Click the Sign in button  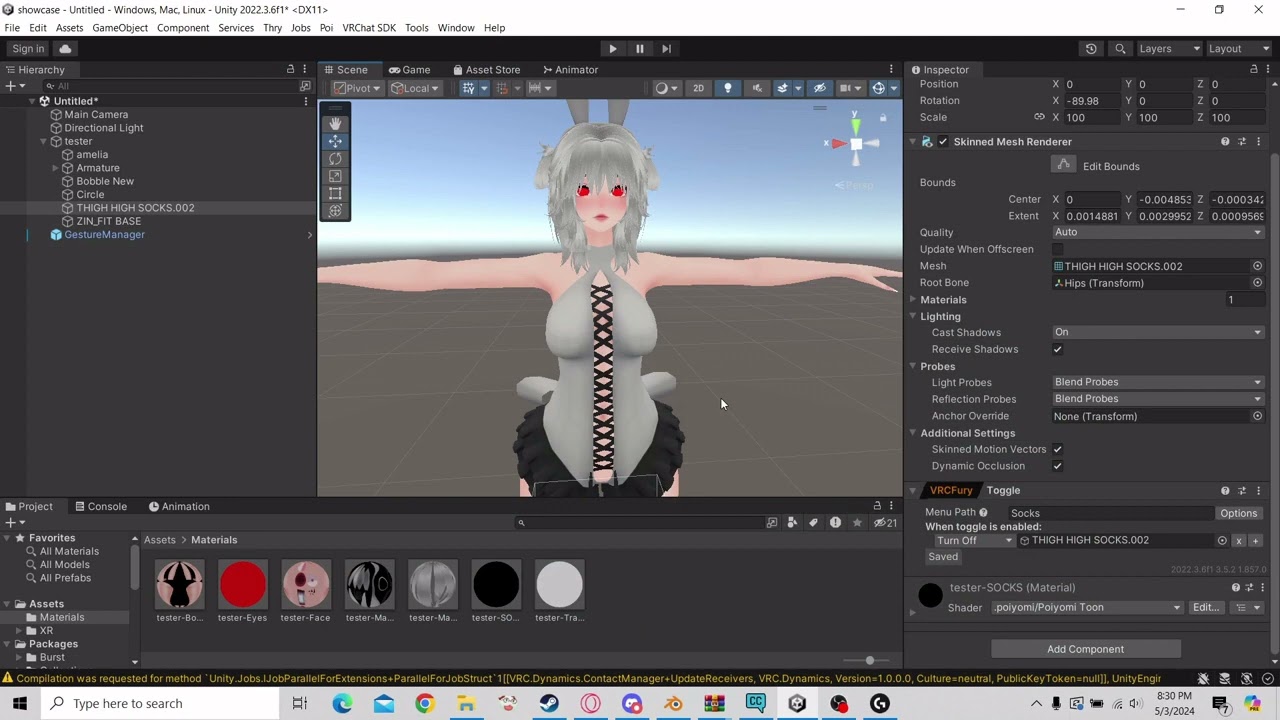(x=28, y=48)
